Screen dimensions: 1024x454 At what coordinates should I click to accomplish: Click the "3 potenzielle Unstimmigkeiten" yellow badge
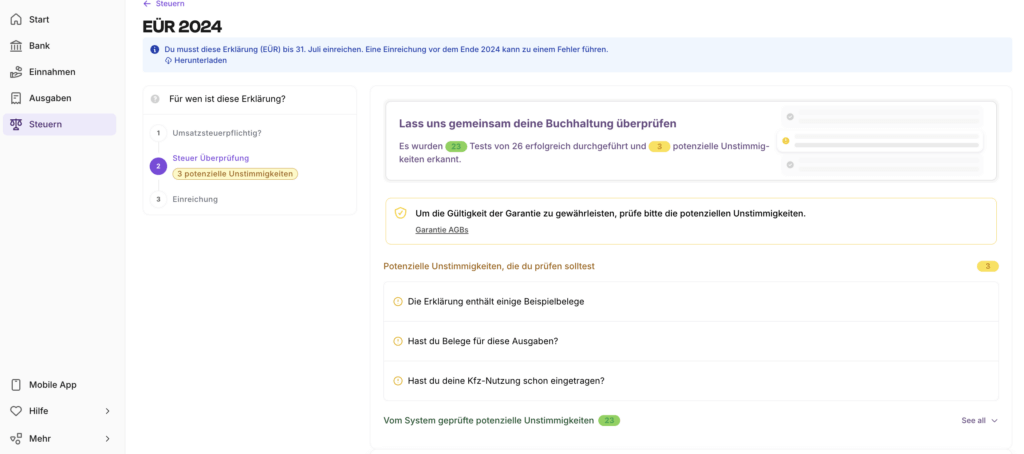[x=235, y=174]
